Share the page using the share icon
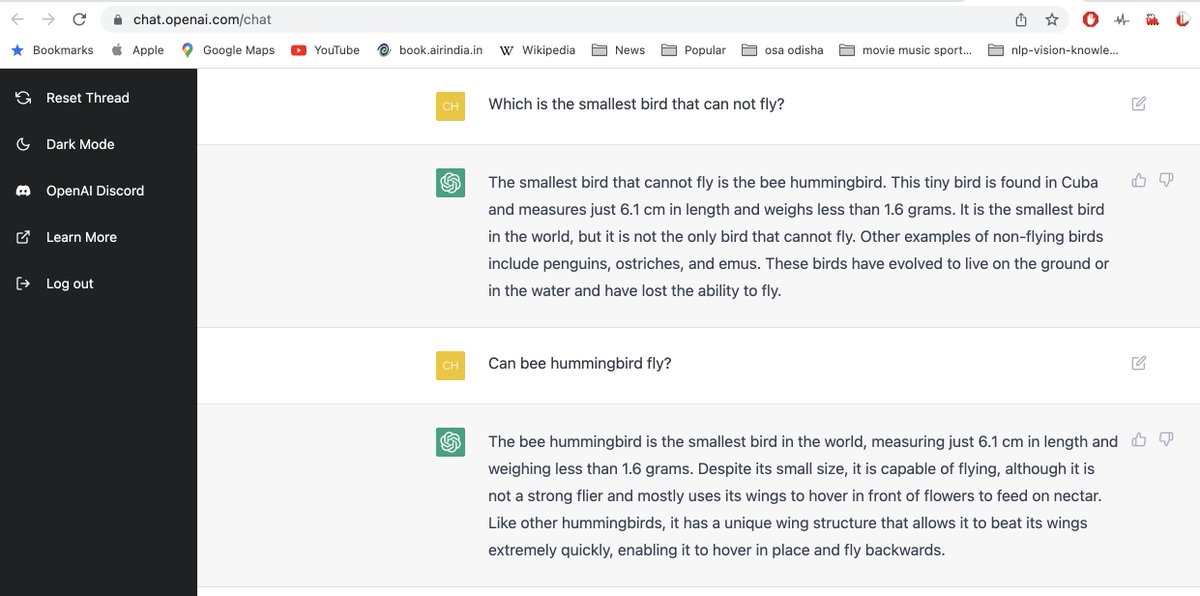 1021,19
